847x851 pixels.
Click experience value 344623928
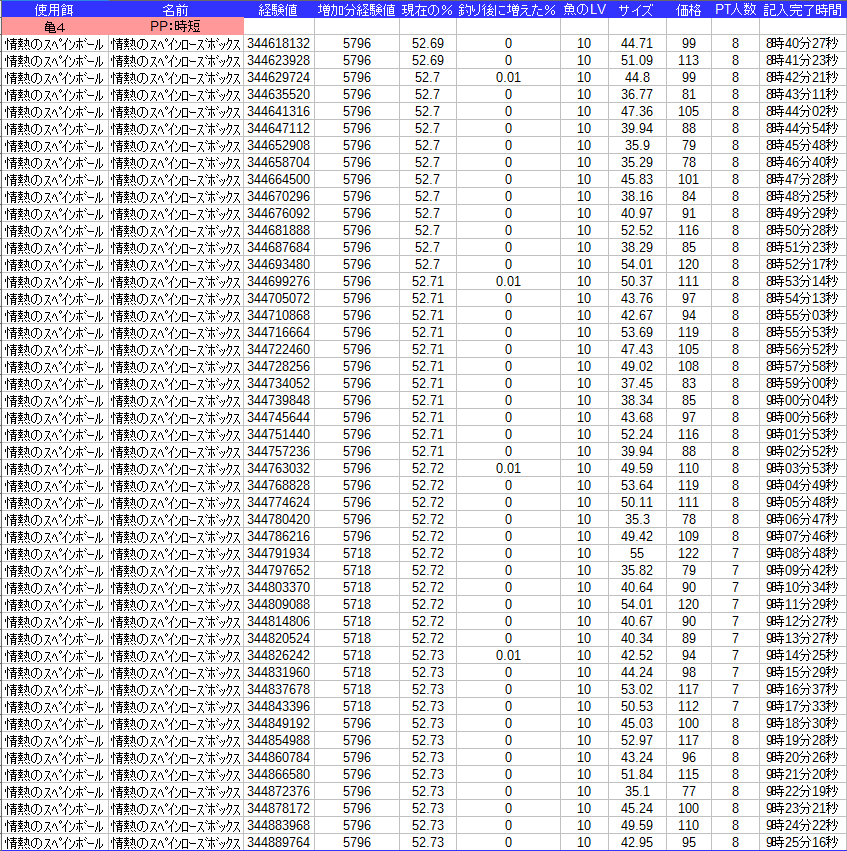coord(278,60)
